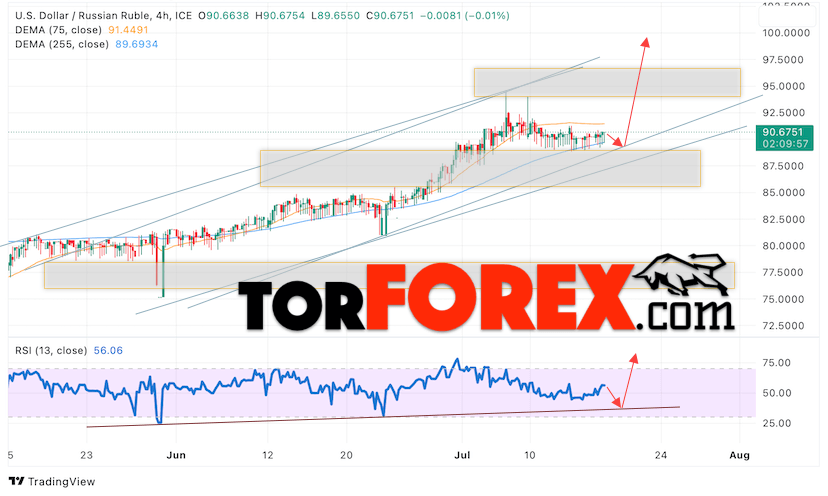The height and width of the screenshot is (496, 828).
Task: Click 50.00 on the RSI axis
Action: click(x=777, y=393)
